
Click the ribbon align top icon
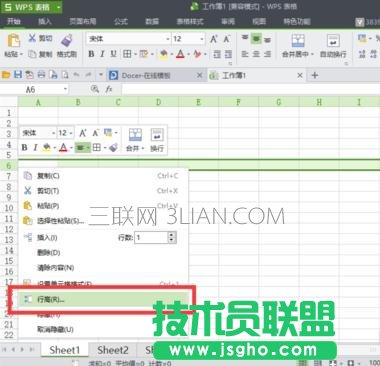click(245, 38)
